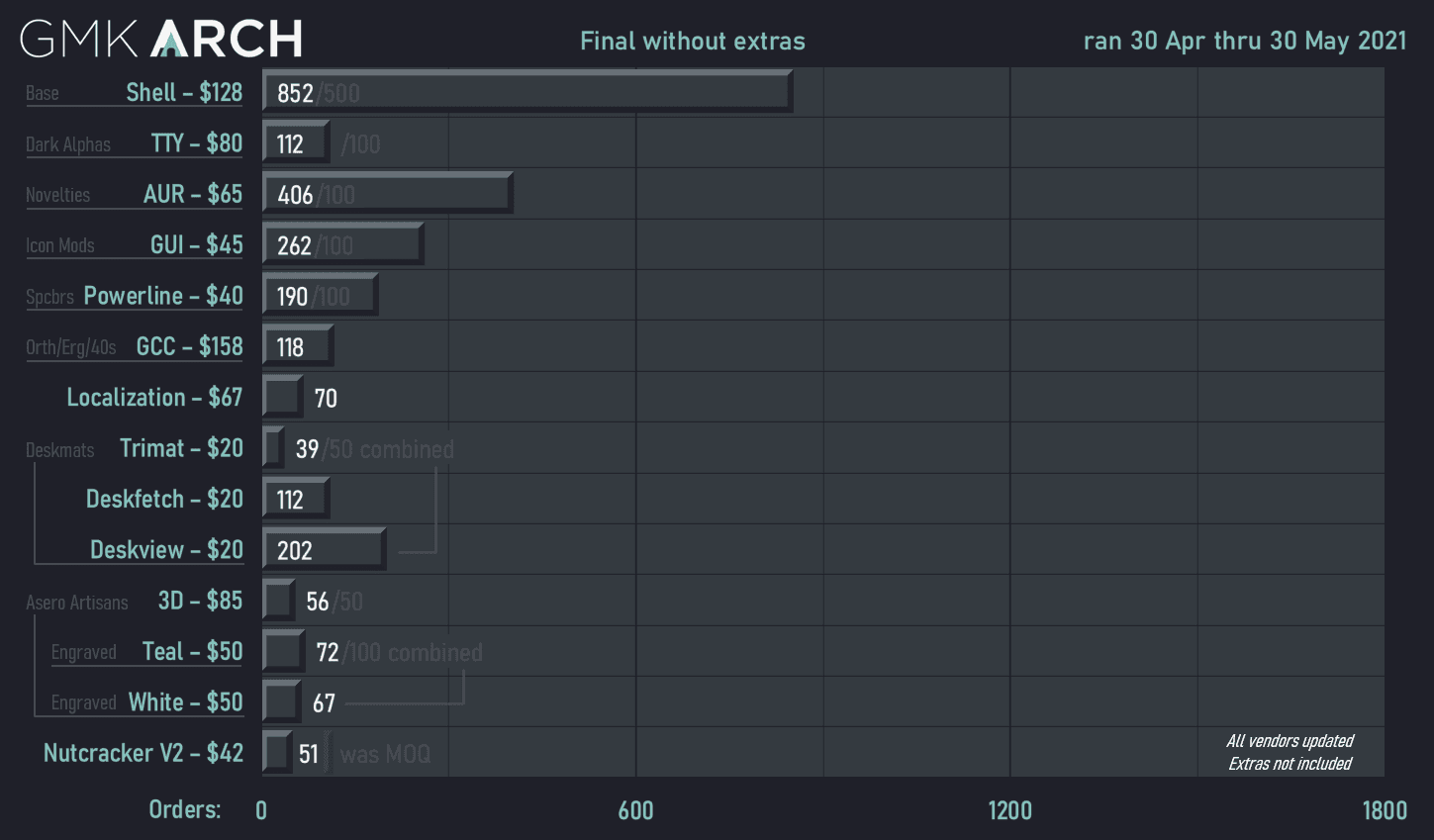1434x840 pixels.
Task: Click the small 3D artisan bar
Action: (278, 601)
